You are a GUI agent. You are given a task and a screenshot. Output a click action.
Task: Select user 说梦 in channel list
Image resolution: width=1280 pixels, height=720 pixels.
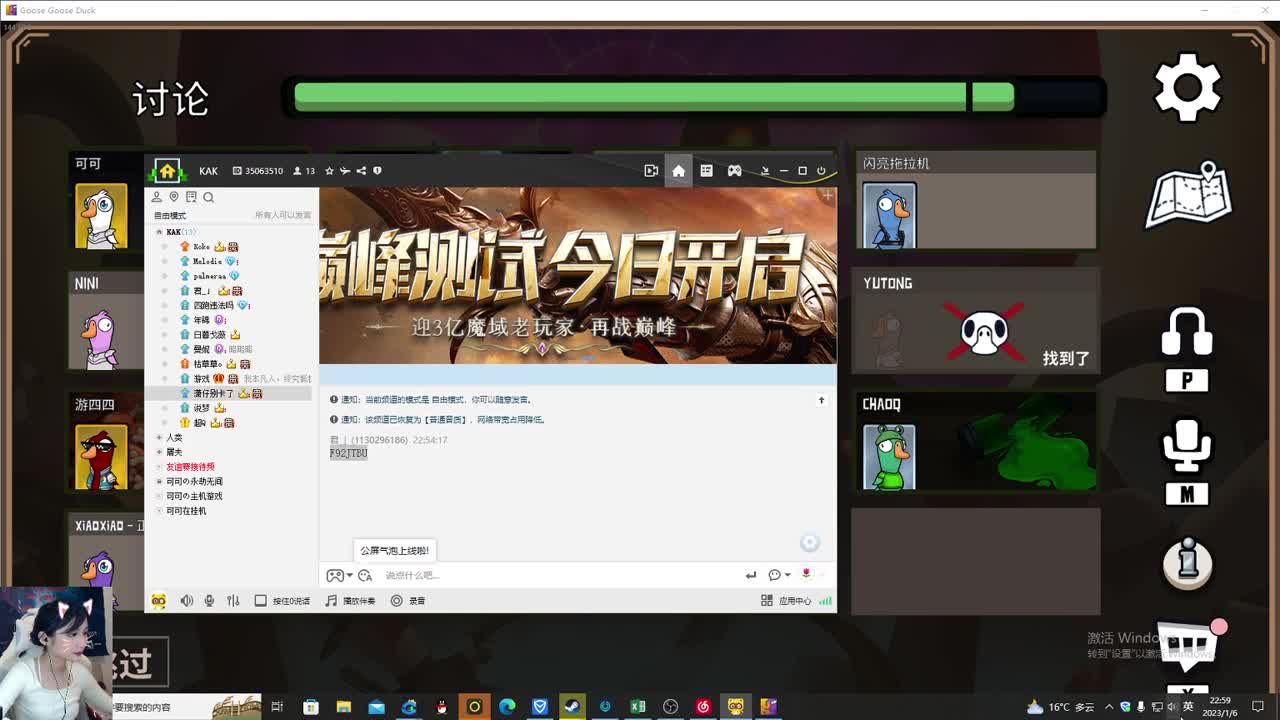pyautogui.click(x=201, y=408)
